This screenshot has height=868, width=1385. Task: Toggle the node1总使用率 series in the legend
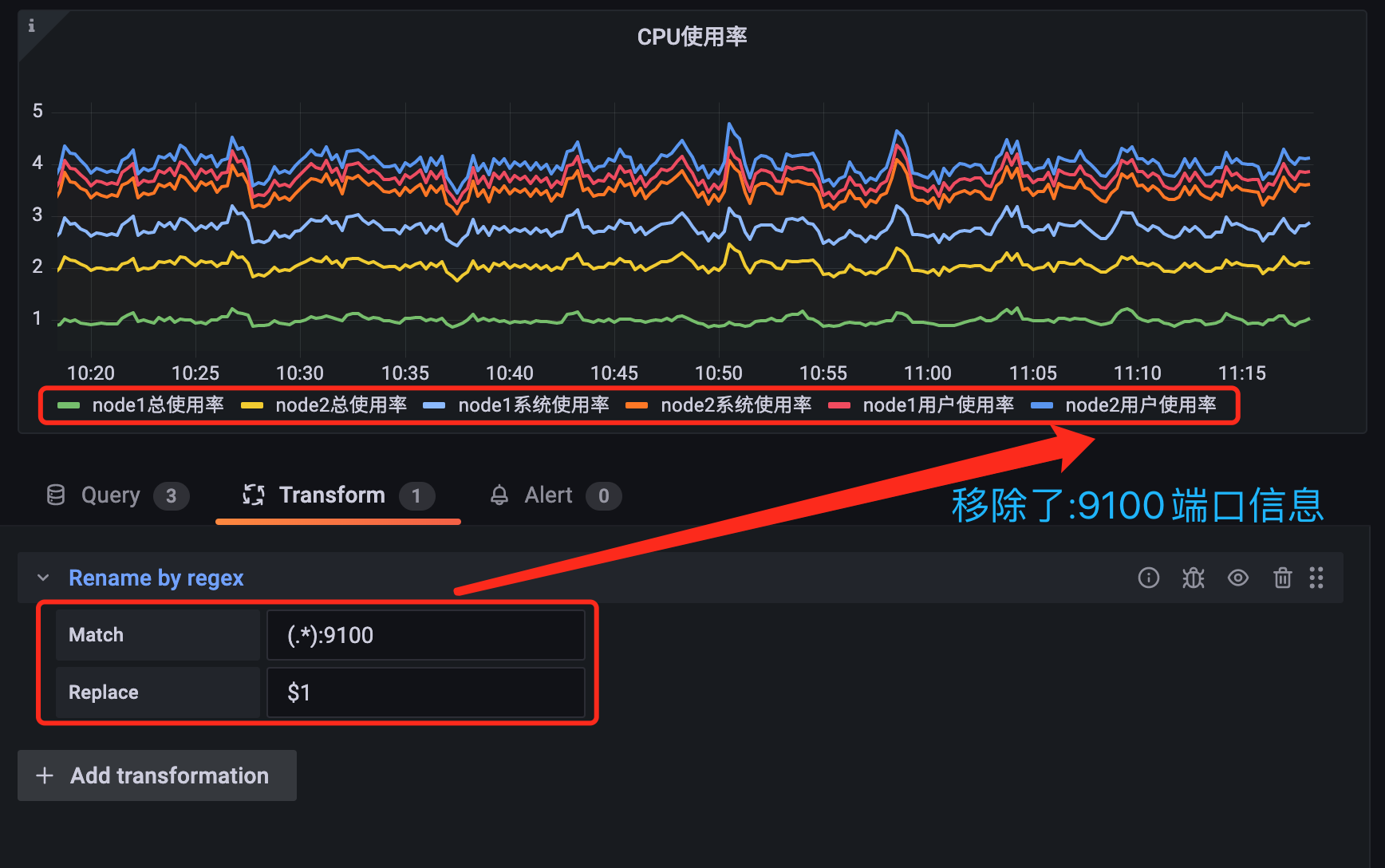coord(157,404)
